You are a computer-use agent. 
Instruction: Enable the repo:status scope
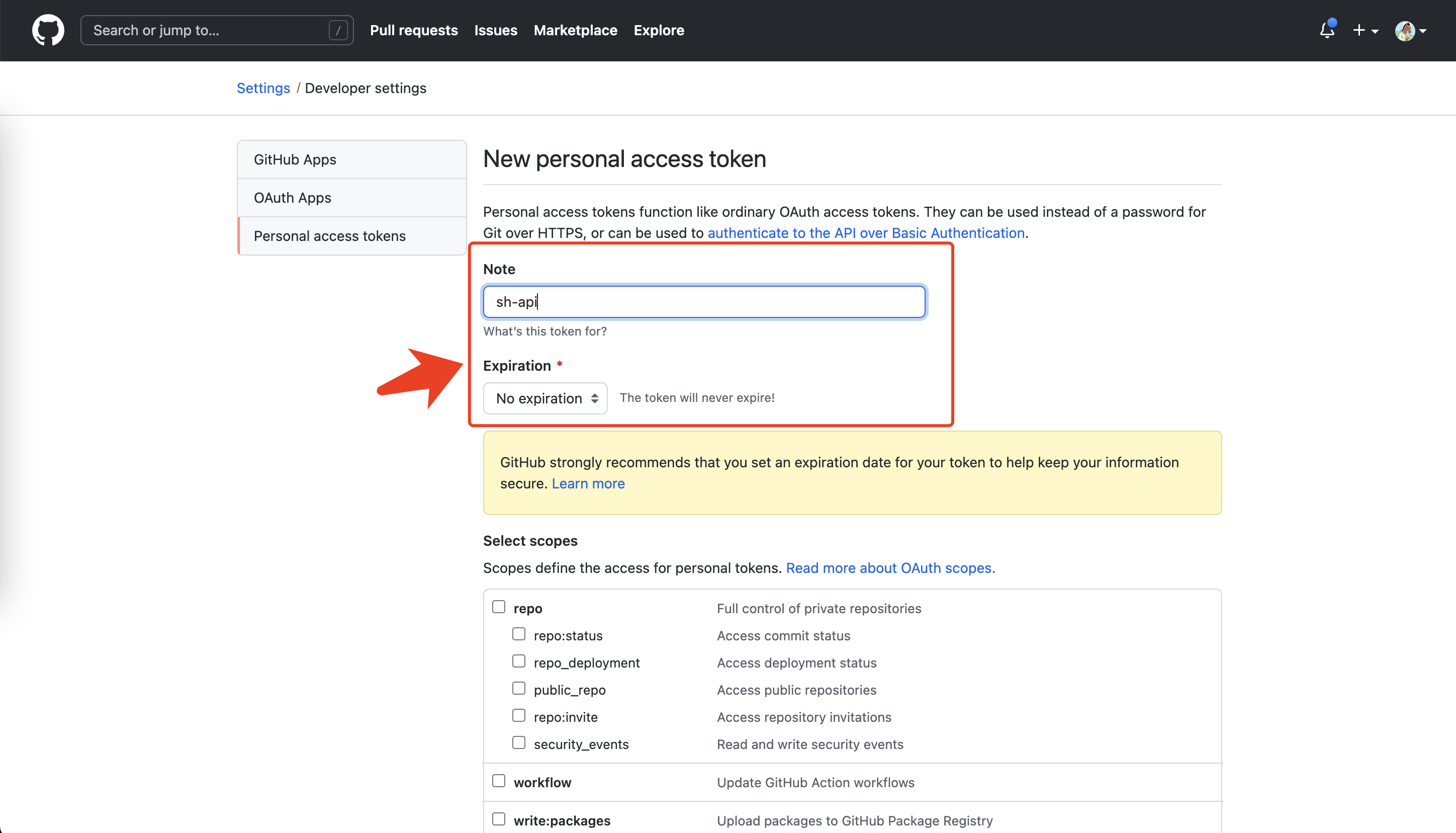pos(518,634)
